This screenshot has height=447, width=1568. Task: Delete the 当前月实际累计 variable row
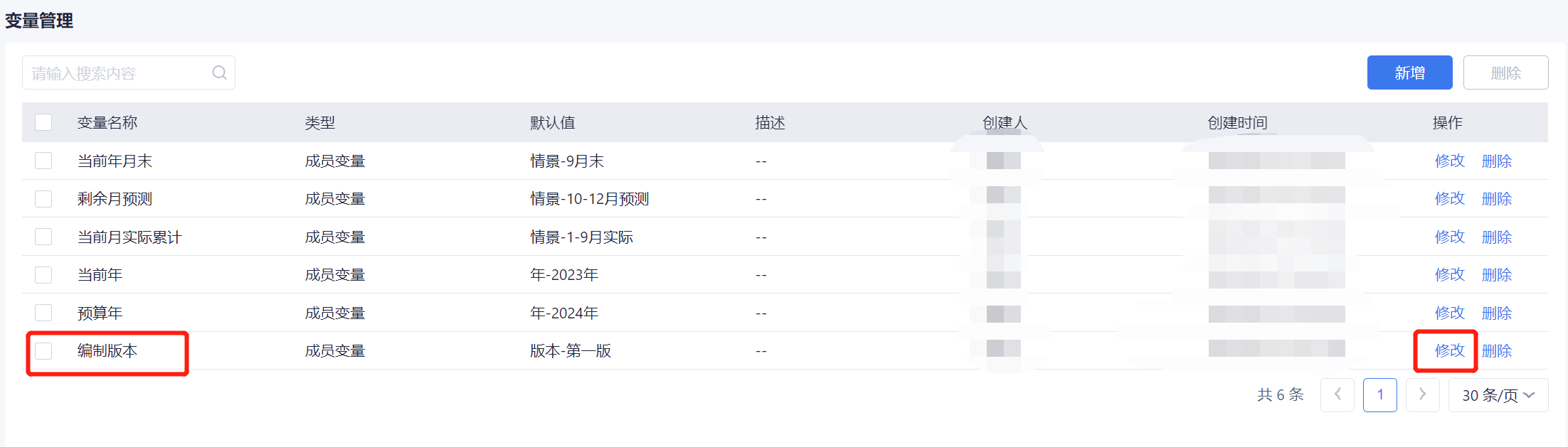pos(1496,237)
